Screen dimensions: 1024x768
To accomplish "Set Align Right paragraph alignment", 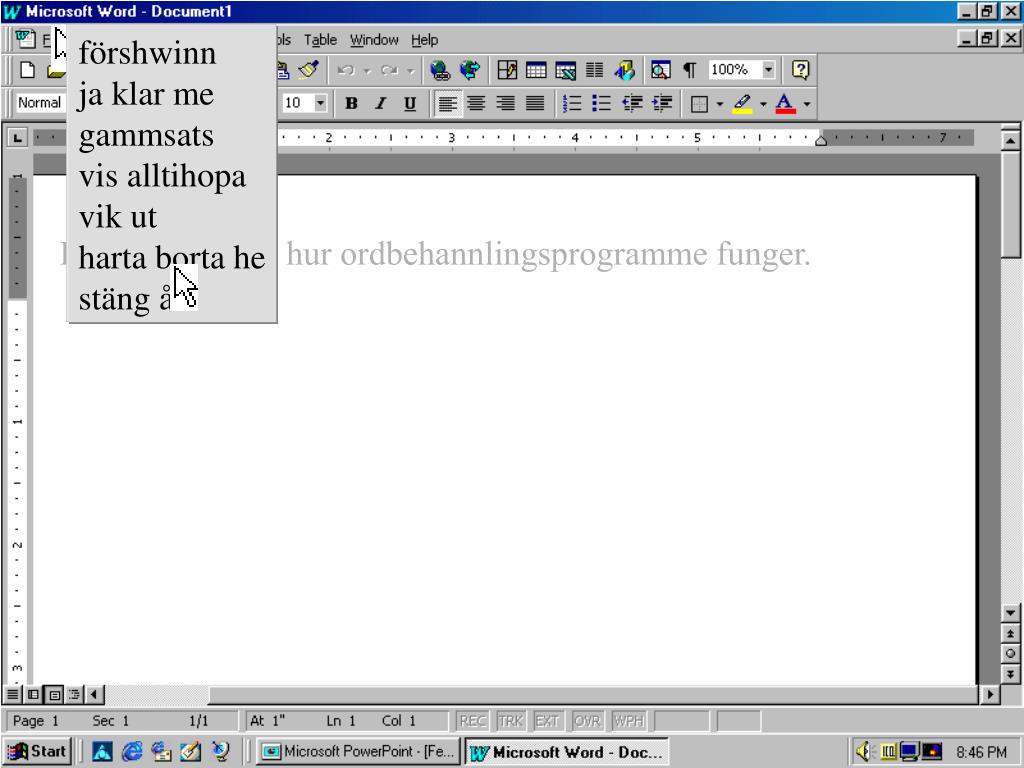I will (x=506, y=103).
